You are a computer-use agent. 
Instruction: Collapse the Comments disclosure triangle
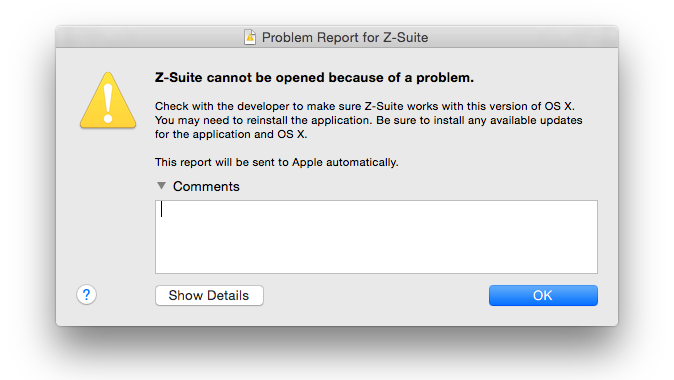(161, 186)
